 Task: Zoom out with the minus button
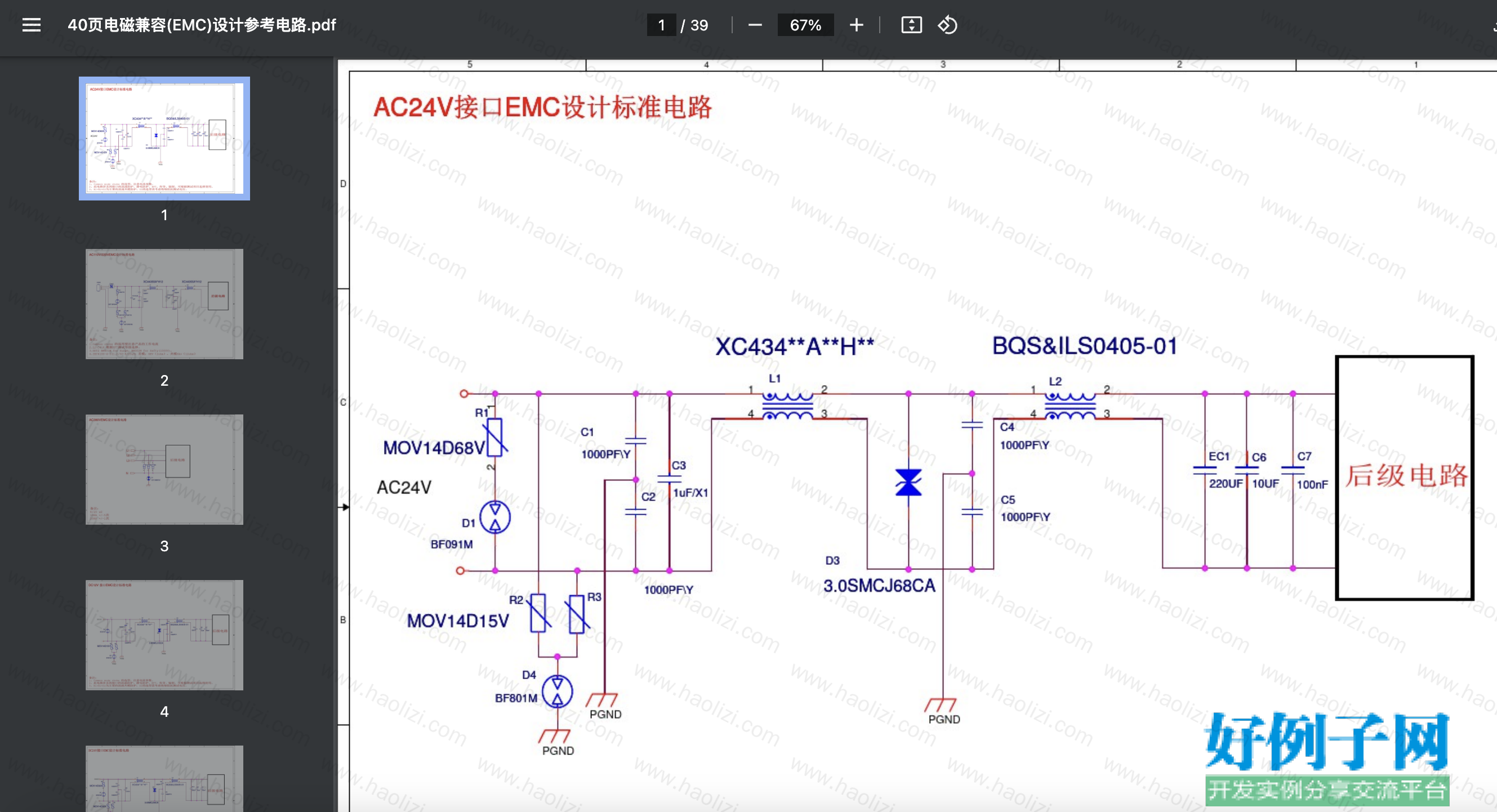point(755,25)
